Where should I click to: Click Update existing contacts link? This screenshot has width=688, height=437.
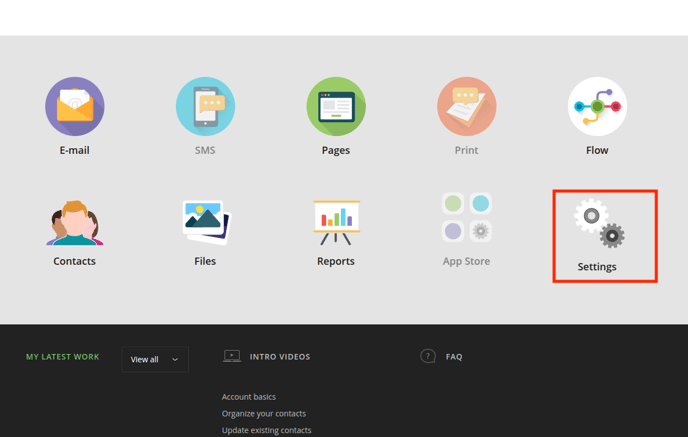tap(266, 430)
